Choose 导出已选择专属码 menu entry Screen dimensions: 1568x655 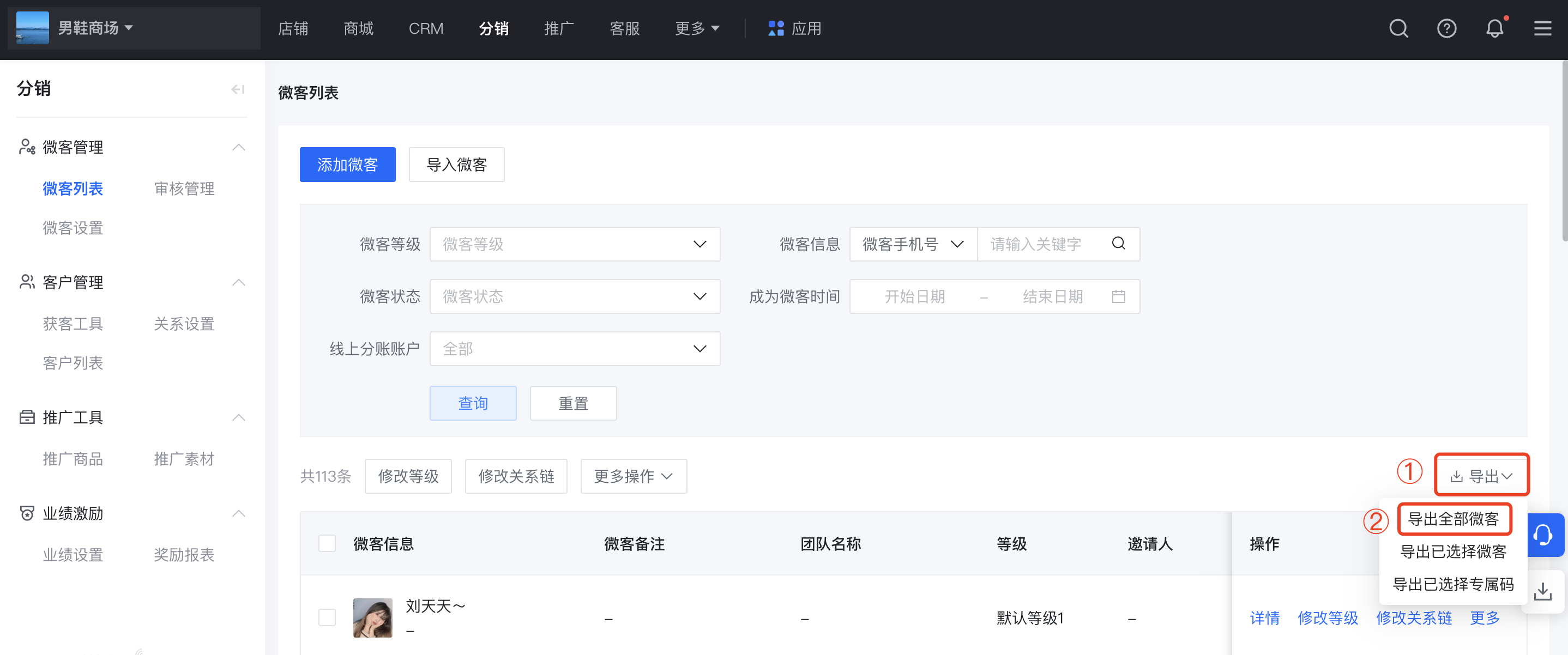pos(1453,585)
